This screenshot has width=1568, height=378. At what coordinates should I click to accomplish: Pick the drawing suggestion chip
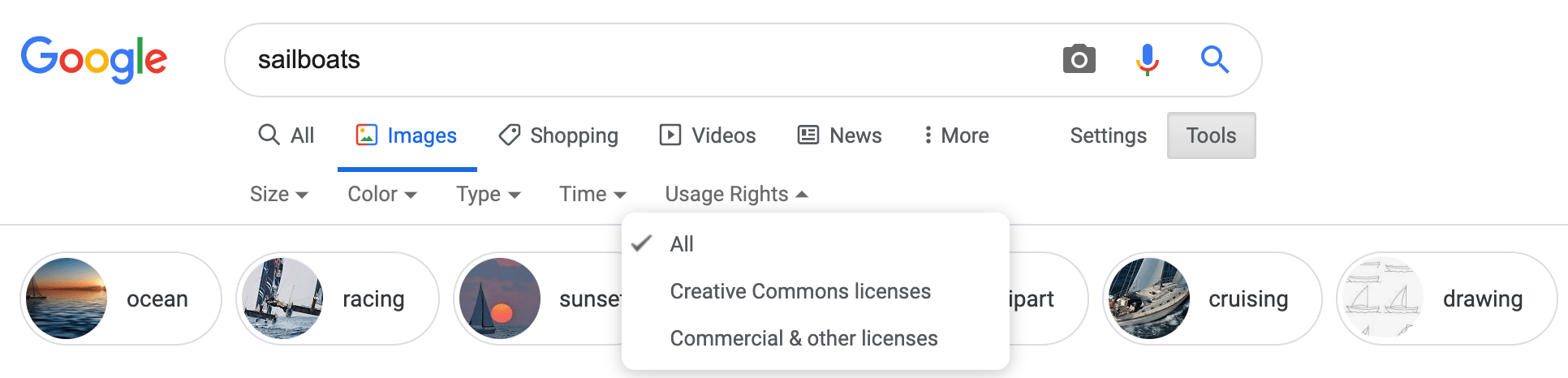(1445, 299)
